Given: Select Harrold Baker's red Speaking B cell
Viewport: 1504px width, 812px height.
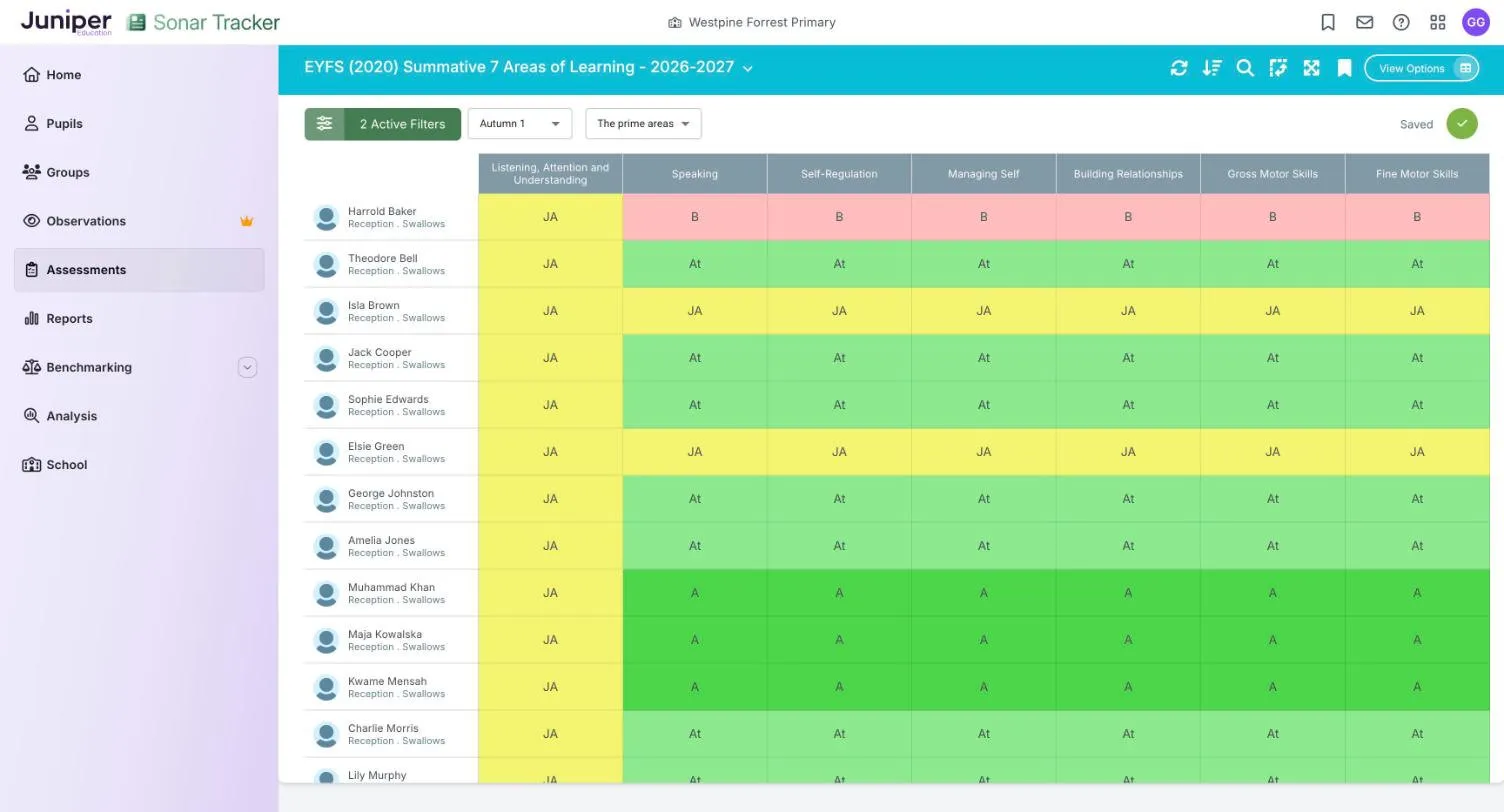Looking at the screenshot, I should point(694,217).
